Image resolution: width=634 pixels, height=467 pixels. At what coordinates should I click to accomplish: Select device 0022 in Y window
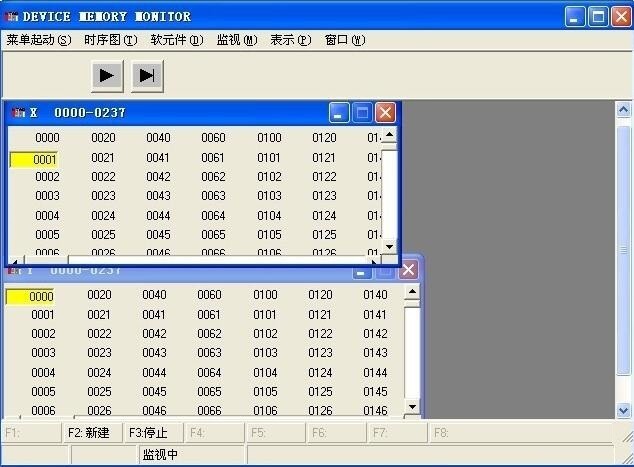pos(99,334)
